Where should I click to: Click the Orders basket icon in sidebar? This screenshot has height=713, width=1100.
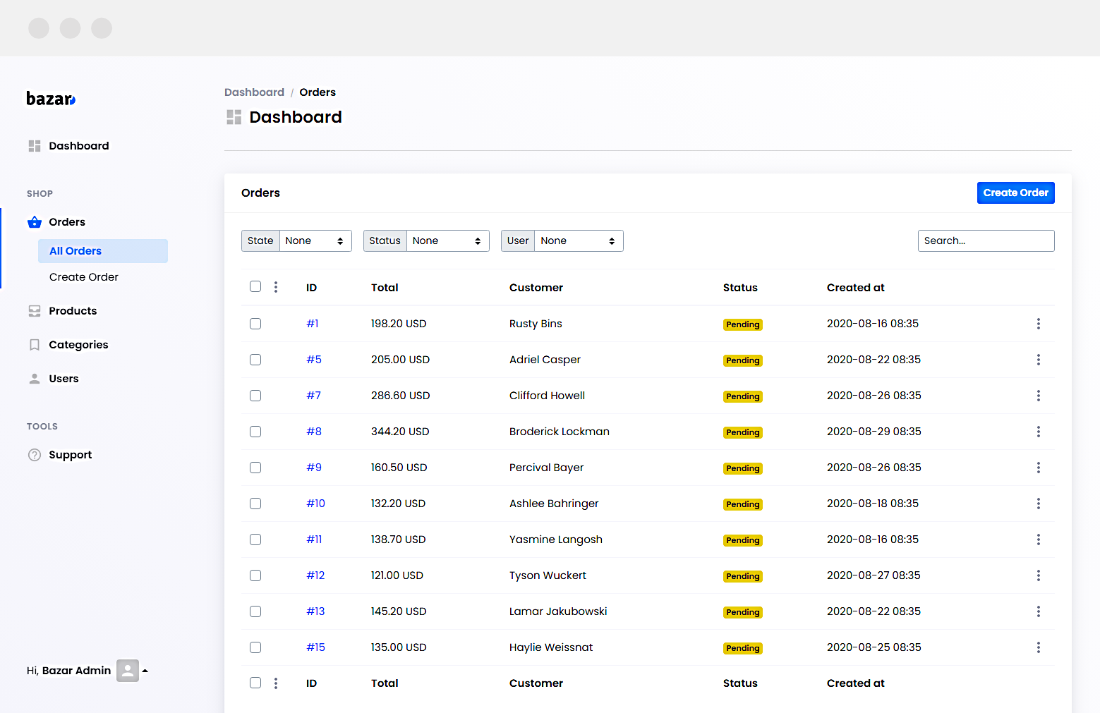click(34, 222)
